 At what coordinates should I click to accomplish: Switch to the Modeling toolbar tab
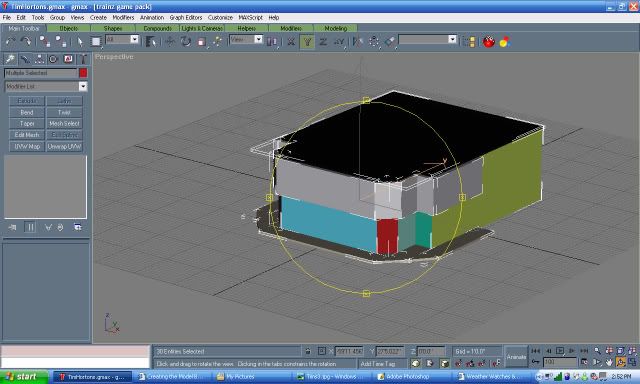[x=336, y=28]
